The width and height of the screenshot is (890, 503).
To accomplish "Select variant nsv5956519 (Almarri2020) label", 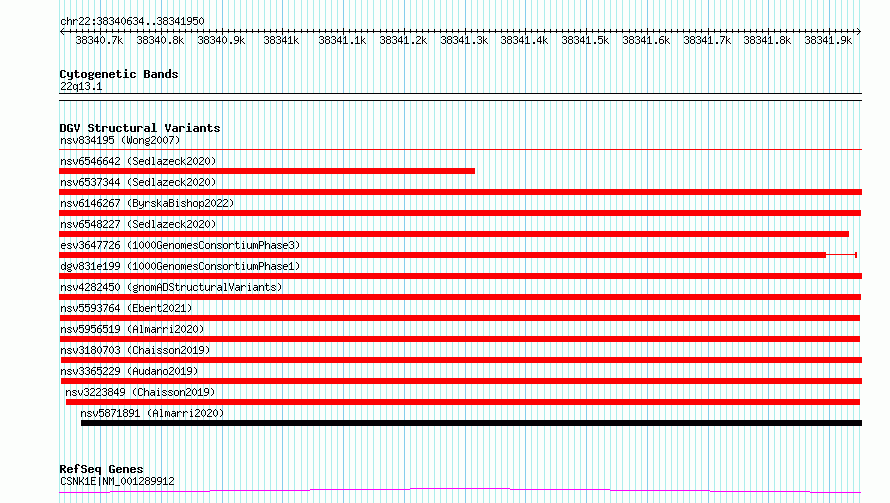I will click(132, 329).
